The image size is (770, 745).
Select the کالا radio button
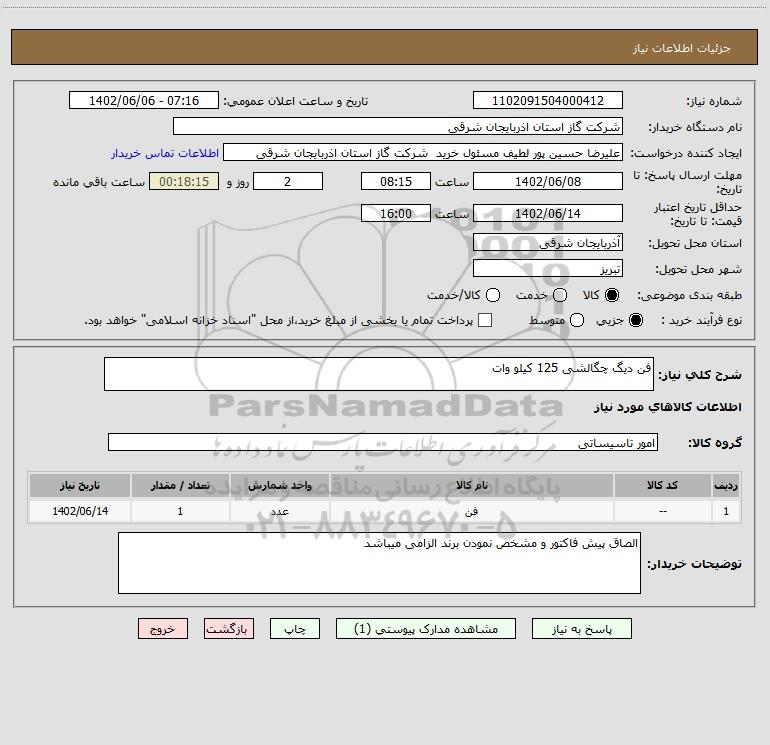pos(612,295)
